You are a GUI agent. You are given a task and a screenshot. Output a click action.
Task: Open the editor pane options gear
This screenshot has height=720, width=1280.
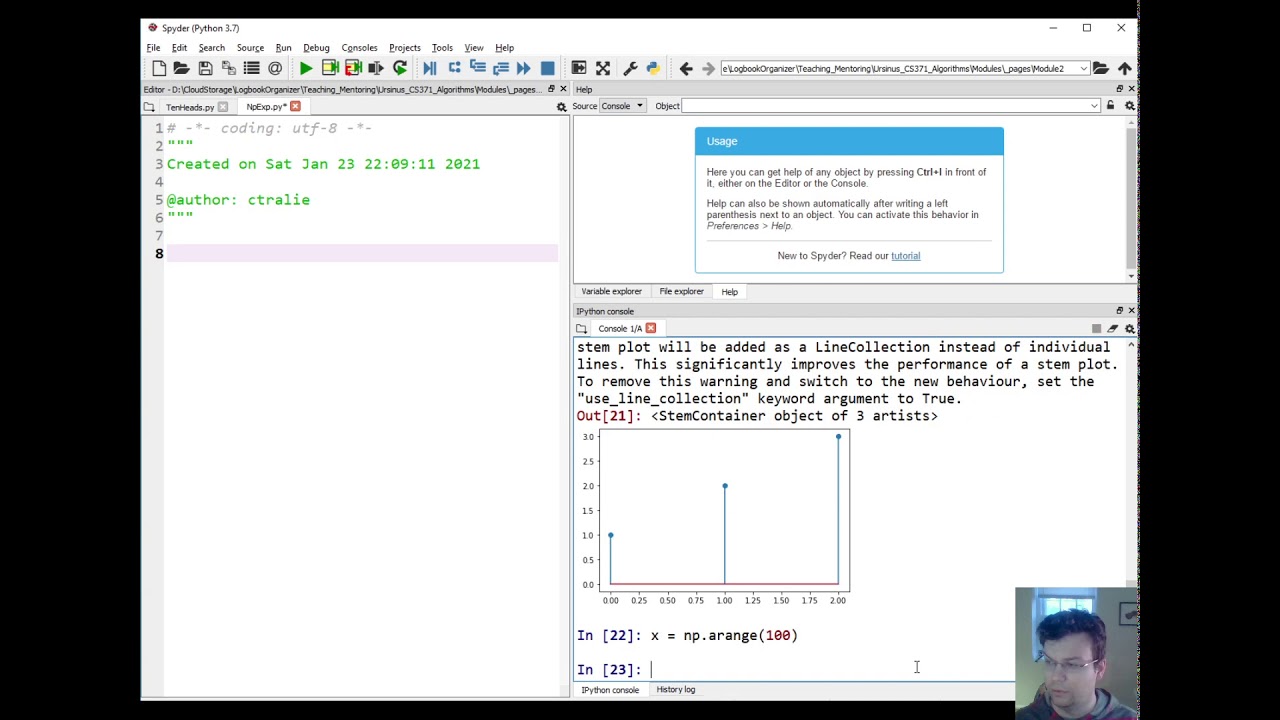coord(561,107)
